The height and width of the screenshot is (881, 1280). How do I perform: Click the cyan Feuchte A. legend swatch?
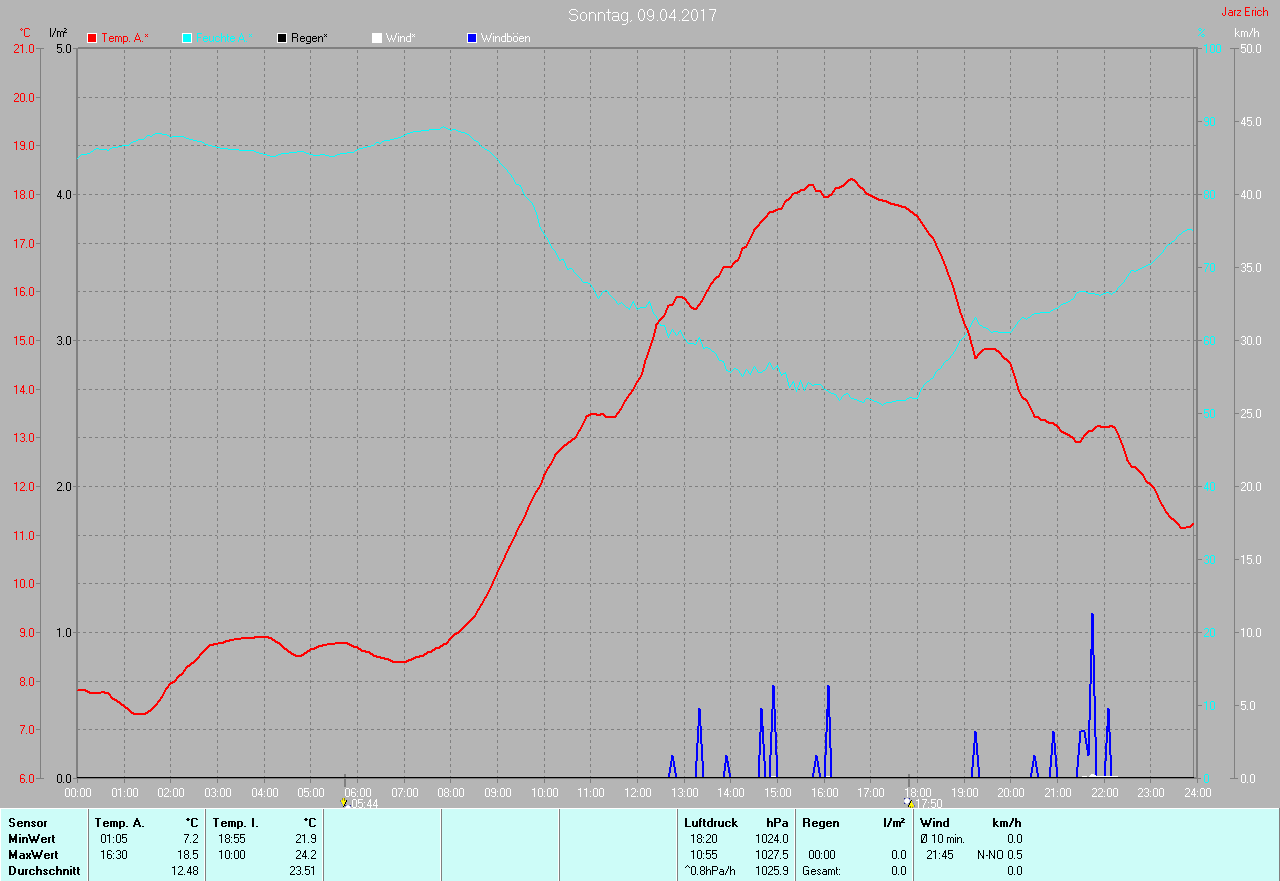click(187, 38)
